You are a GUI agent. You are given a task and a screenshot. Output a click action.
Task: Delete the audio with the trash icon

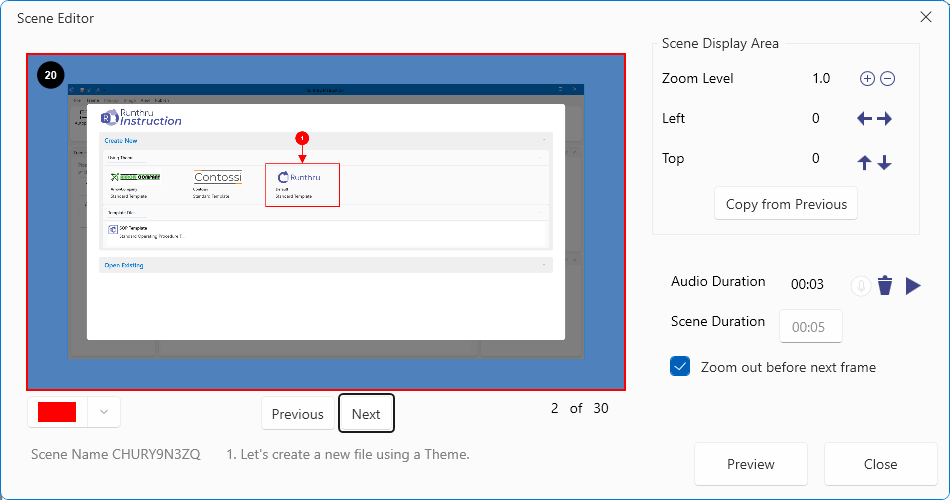click(885, 286)
